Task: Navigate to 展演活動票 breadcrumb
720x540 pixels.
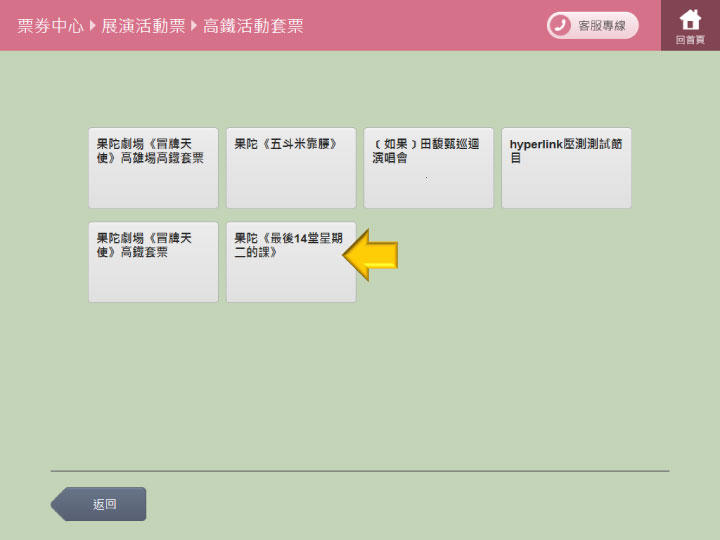Action: (x=144, y=26)
